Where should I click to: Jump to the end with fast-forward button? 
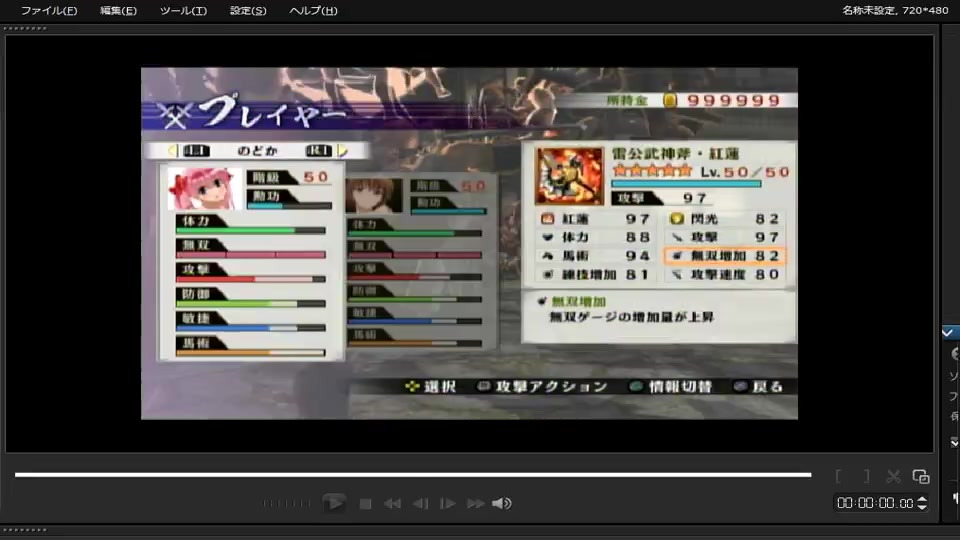pyautogui.click(x=476, y=503)
